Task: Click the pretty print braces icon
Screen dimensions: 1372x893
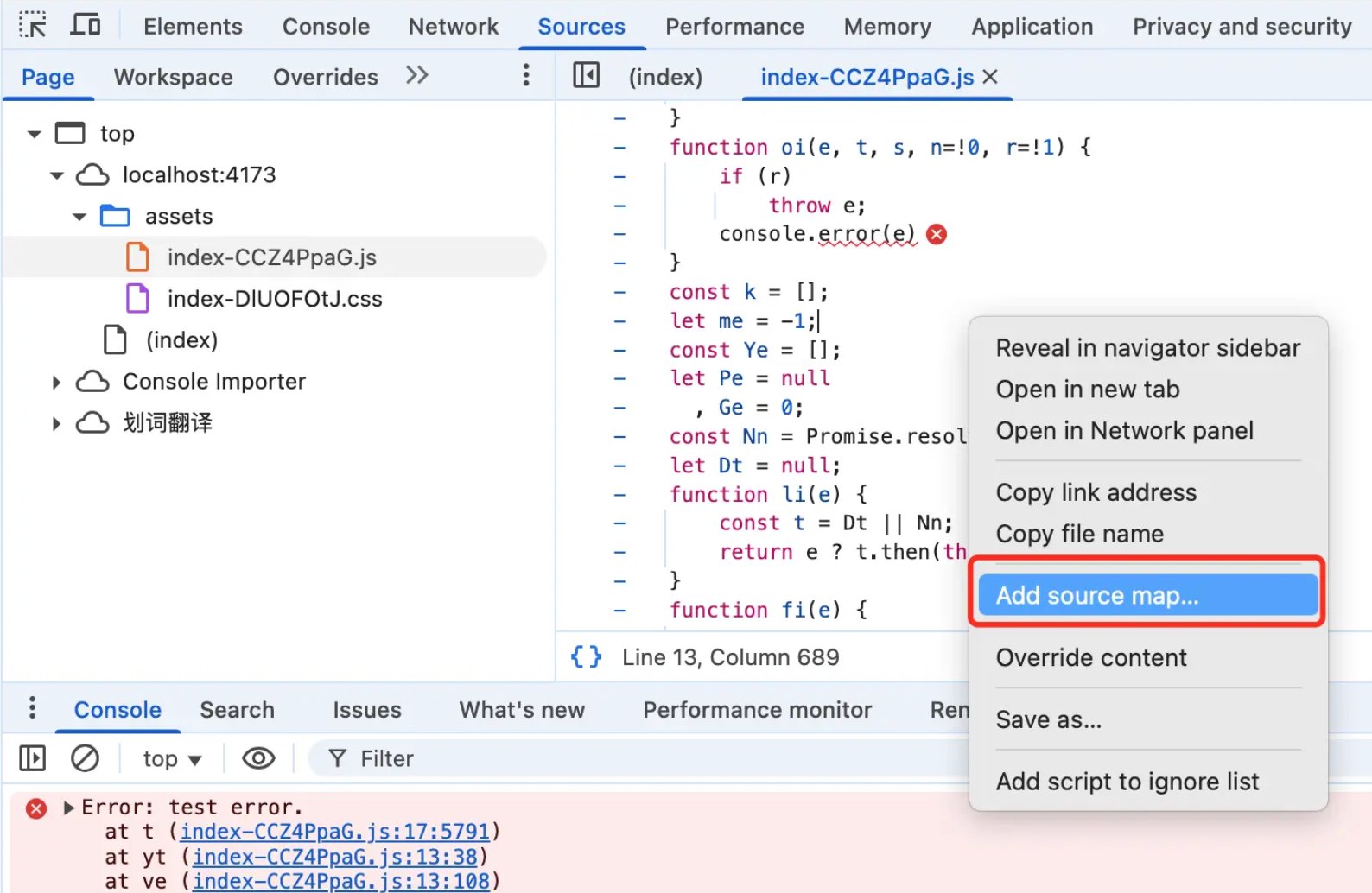Action: (586, 657)
